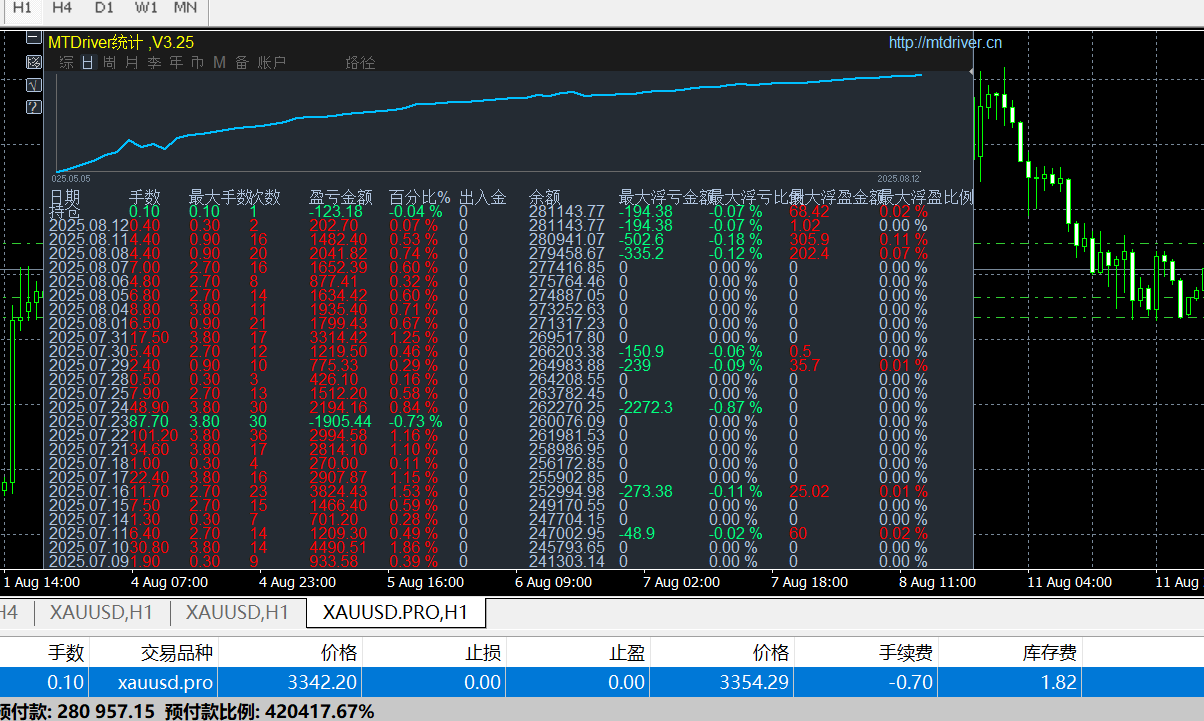Viewport: 1204px width, 721px height.
Task: Open help via the question mark icon
Action: [33, 107]
